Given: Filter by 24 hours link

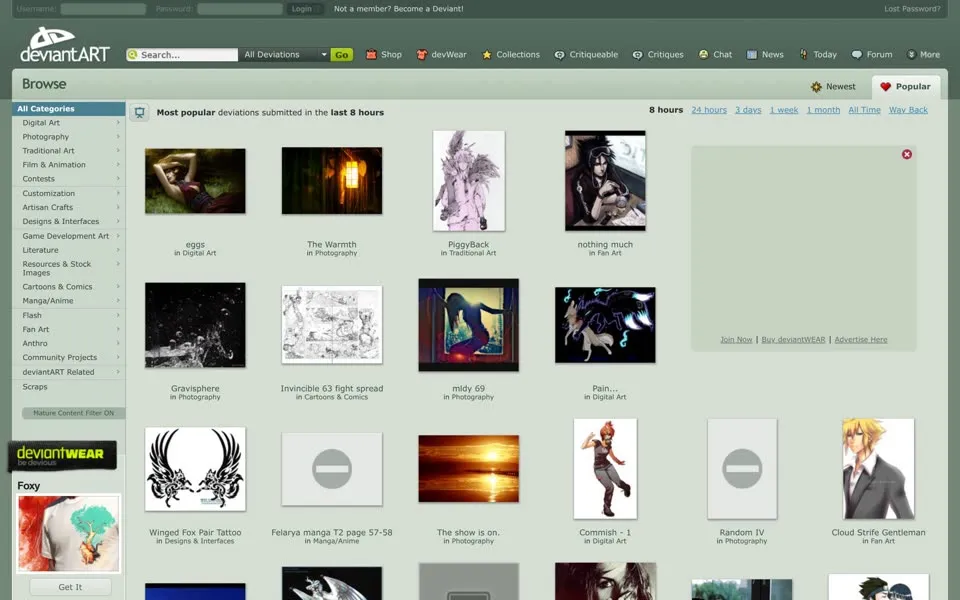Looking at the screenshot, I should pyautogui.click(x=709, y=110).
